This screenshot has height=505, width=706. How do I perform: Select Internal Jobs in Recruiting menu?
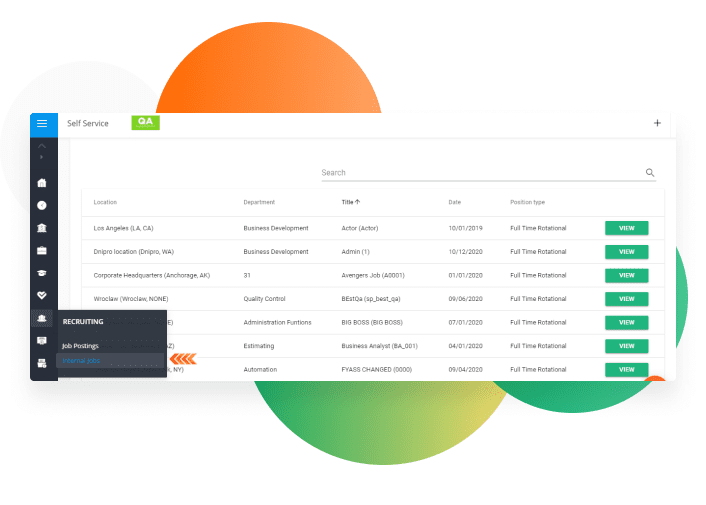(81, 360)
